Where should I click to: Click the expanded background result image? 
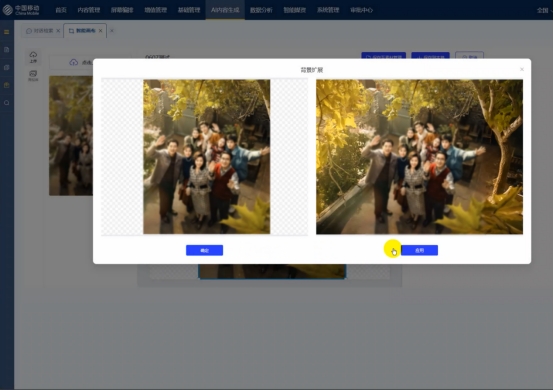coord(419,156)
